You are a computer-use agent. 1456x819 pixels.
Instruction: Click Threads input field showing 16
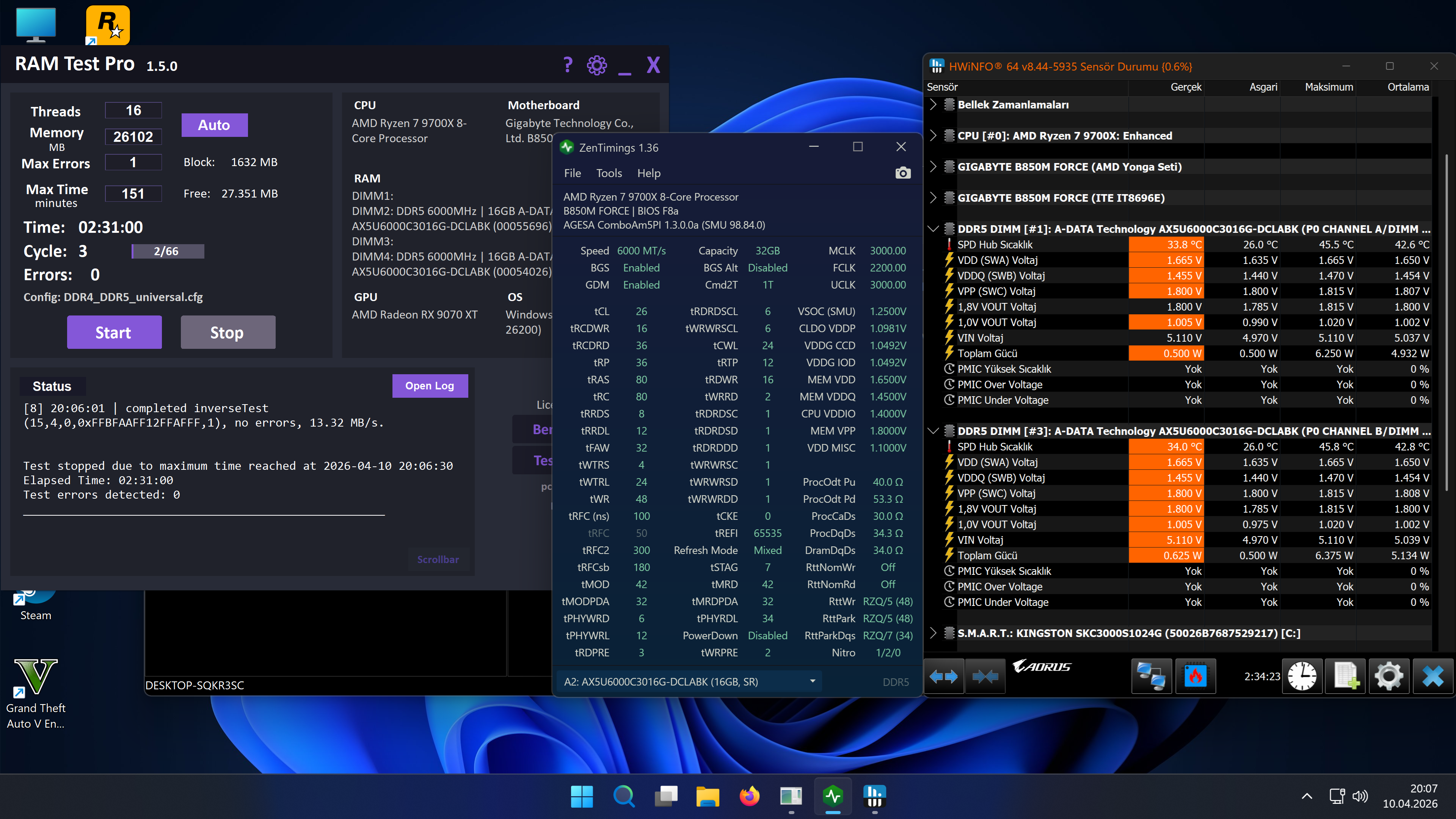pos(133,110)
